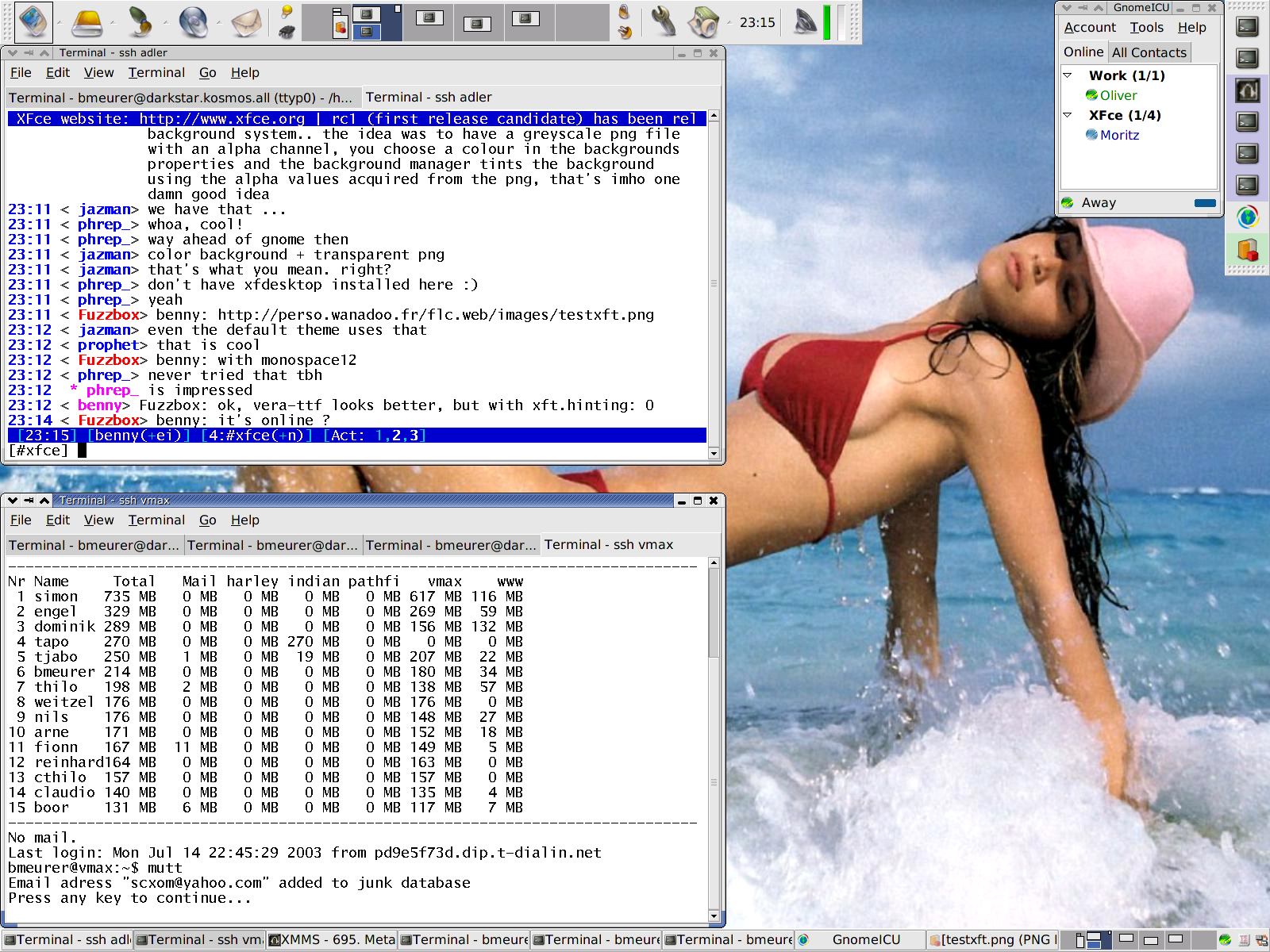This screenshot has height=952, width=1270.
Task: Click Moritz contact in GnomeICU list
Action: tap(1119, 135)
